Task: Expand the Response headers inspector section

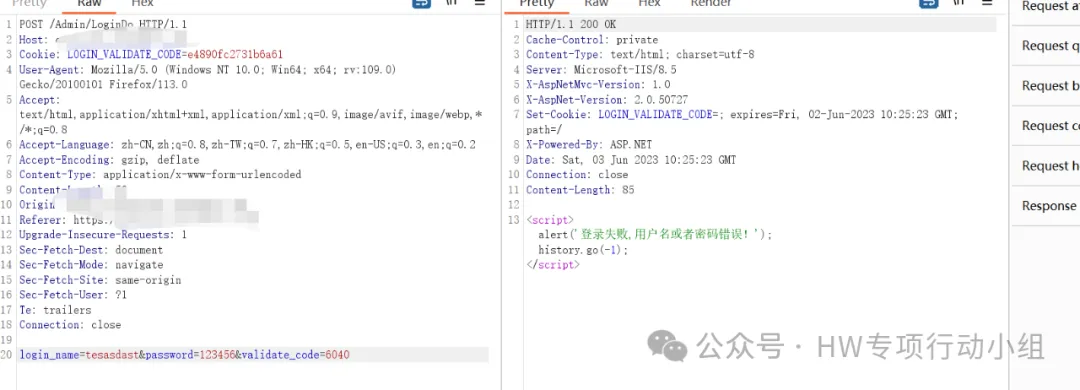Action: pos(1046,206)
